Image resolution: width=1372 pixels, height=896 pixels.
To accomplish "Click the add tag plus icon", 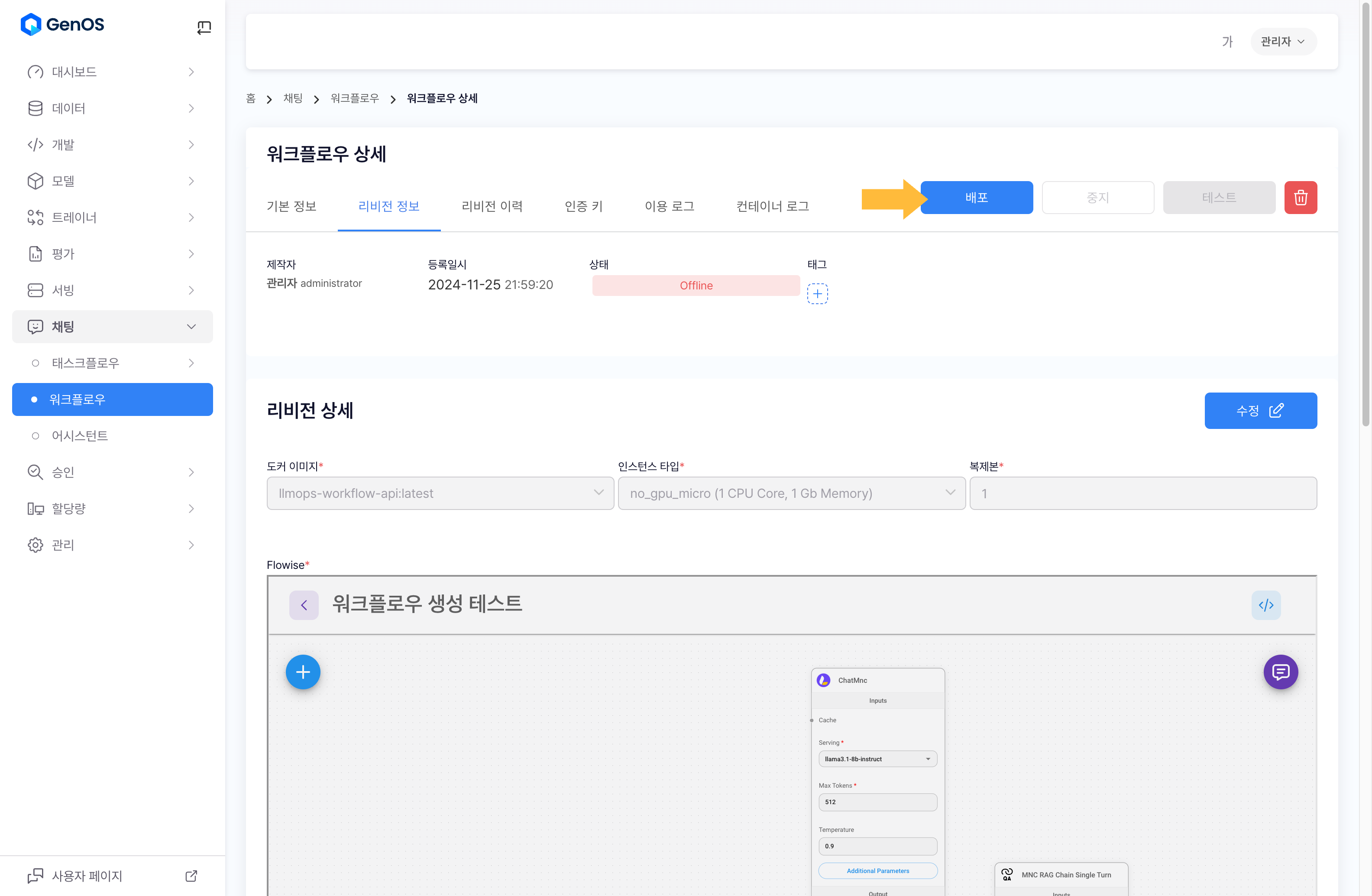I will point(817,293).
